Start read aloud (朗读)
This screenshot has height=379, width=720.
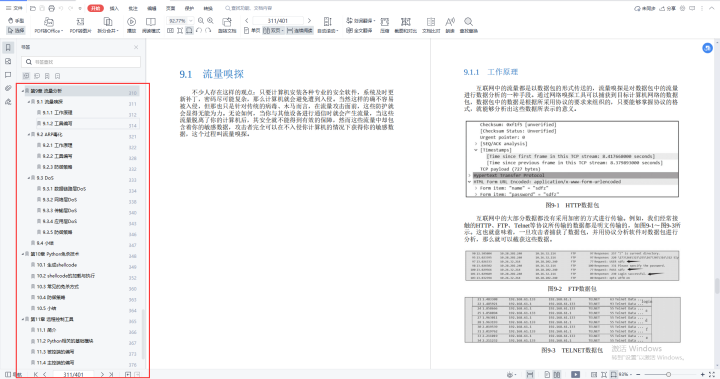450,25
